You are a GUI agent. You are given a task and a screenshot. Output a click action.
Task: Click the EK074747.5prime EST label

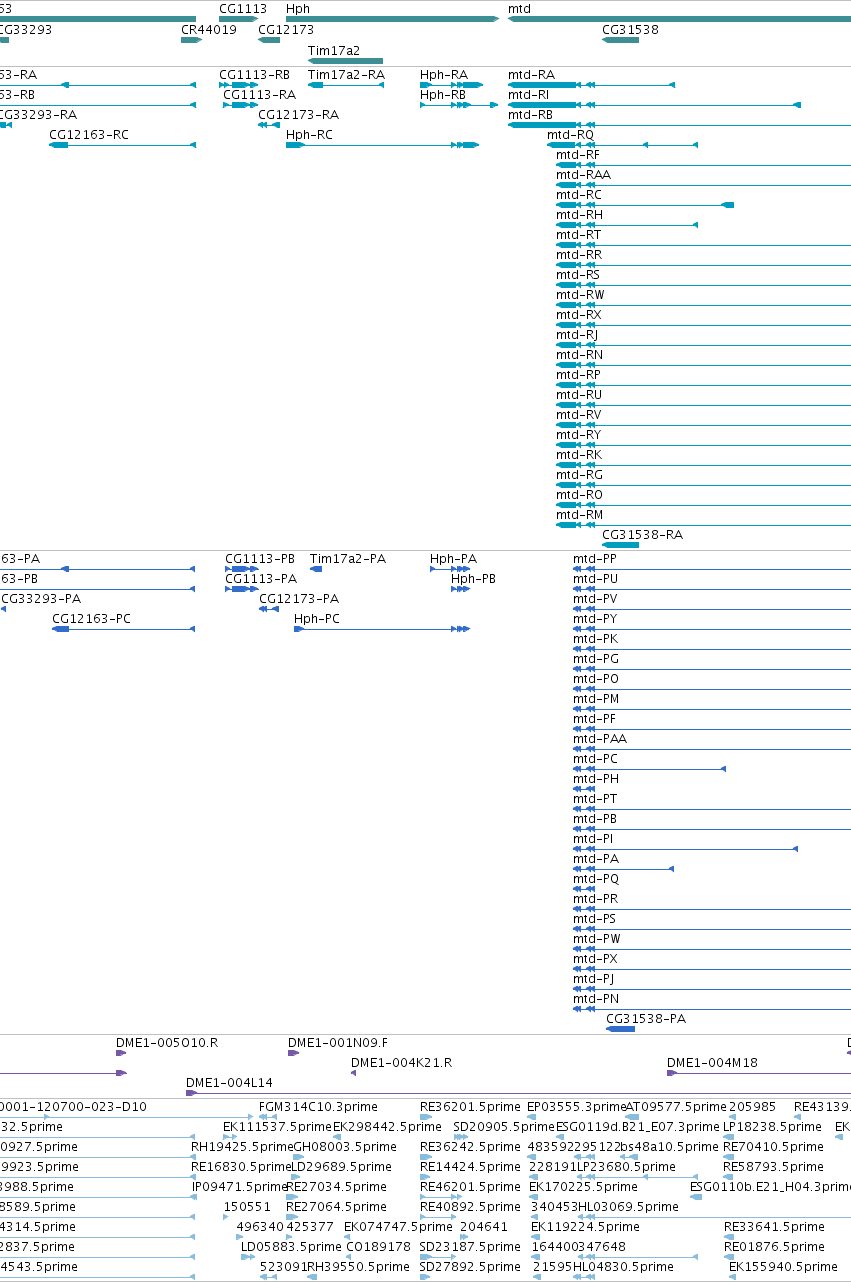point(398,1227)
